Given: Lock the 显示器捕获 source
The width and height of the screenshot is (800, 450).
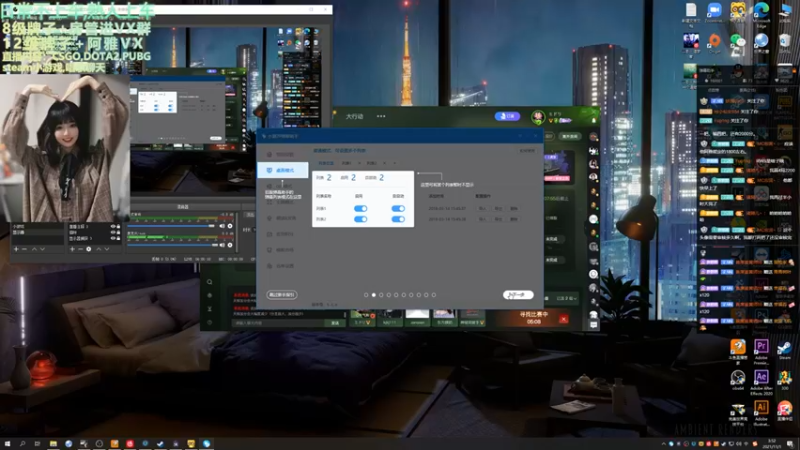Looking at the screenshot, I should [118, 238].
